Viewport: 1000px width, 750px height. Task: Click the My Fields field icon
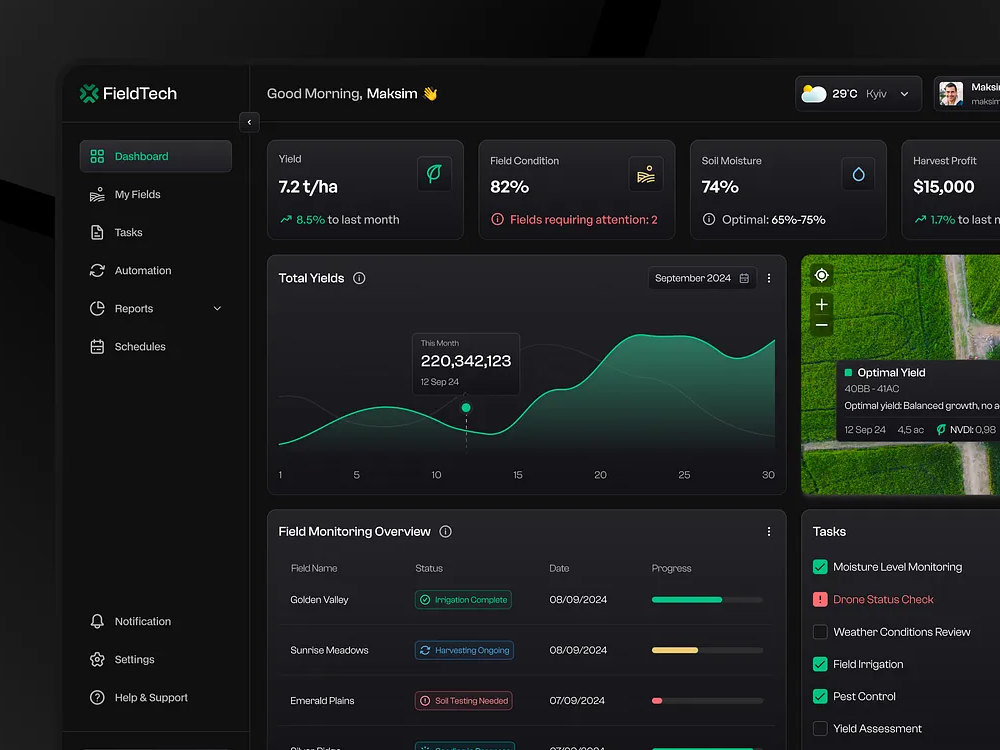click(x=97, y=195)
